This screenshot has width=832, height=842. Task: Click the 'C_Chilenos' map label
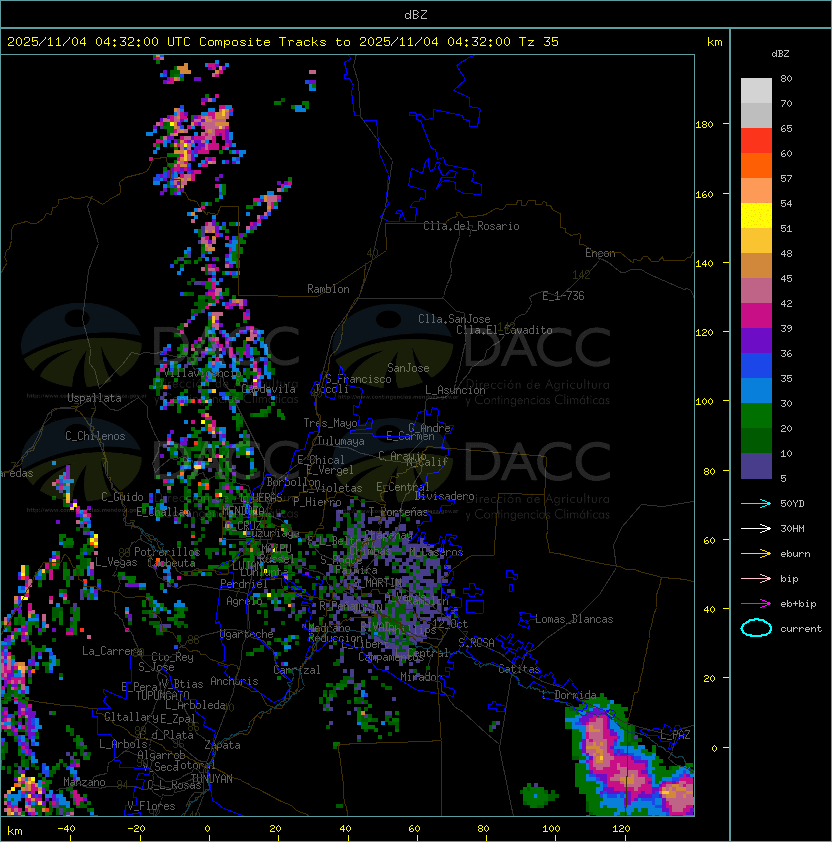click(95, 436)
